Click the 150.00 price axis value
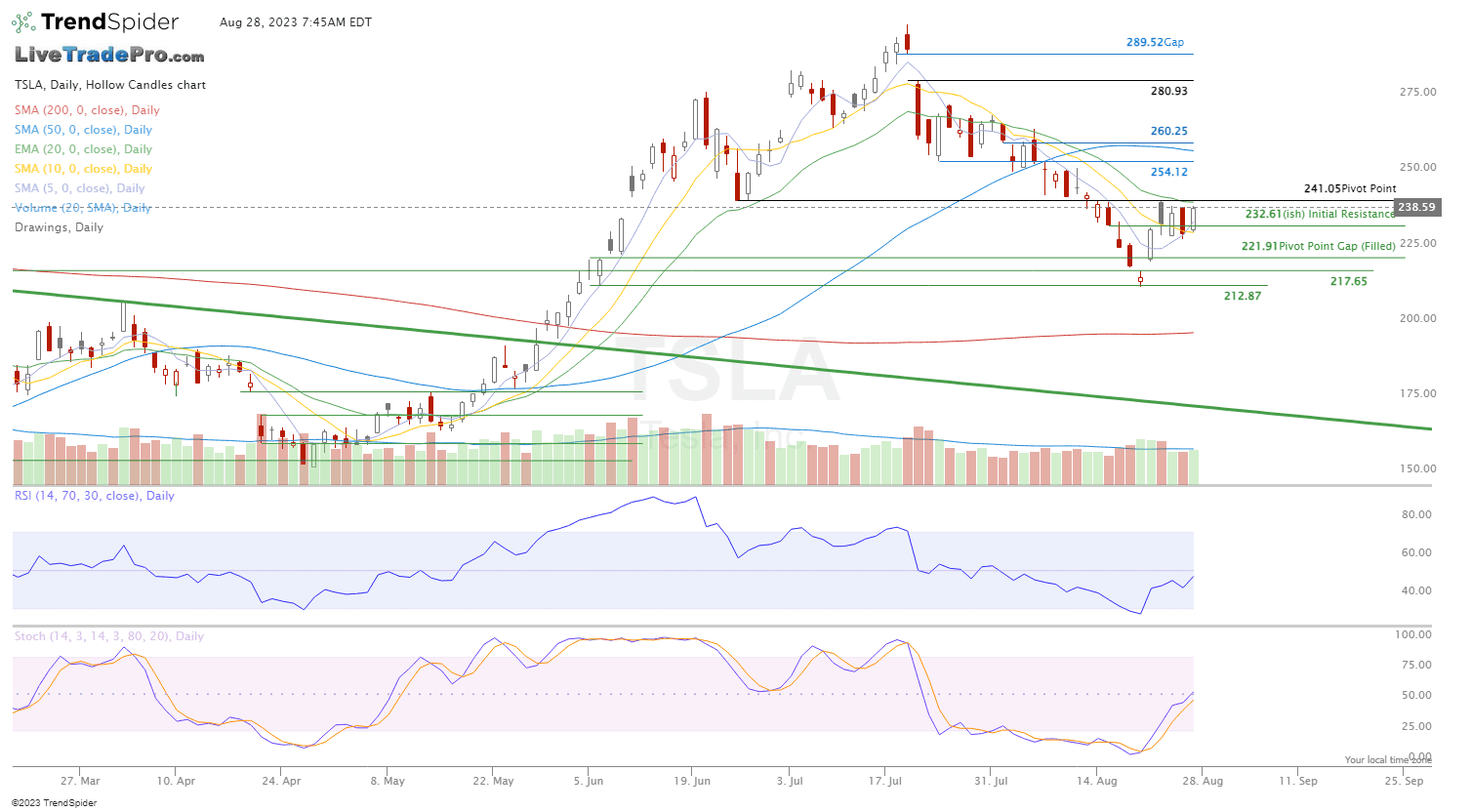The width and height of the screenshot is (1471, 812). [1418, 468]
